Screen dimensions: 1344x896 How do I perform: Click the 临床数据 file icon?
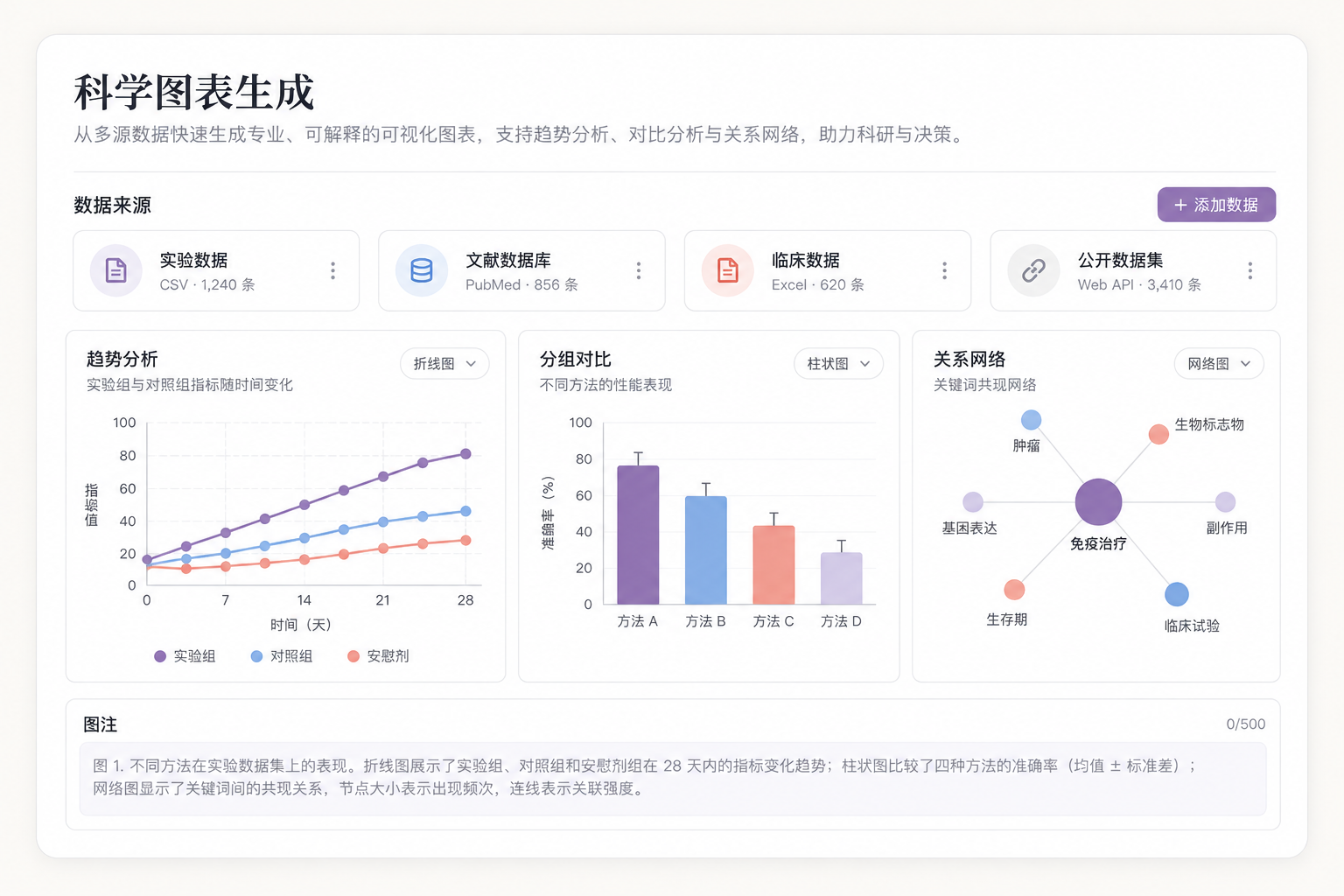coord(727,270)
